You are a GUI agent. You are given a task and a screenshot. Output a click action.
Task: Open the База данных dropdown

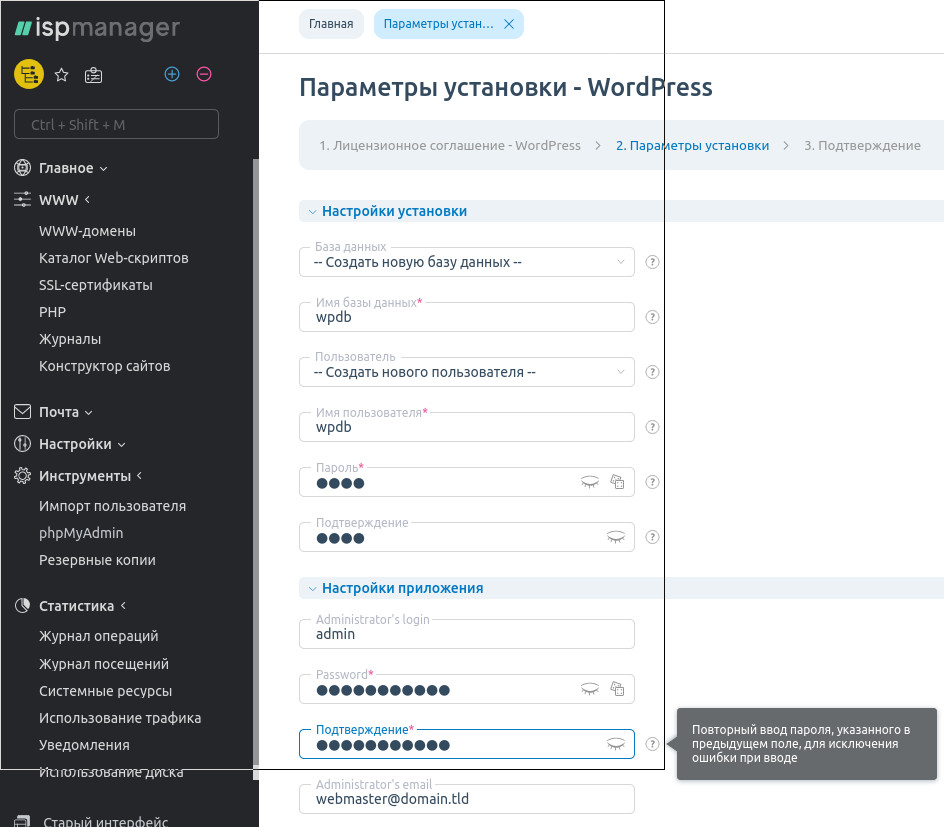[x=466, y=262]
